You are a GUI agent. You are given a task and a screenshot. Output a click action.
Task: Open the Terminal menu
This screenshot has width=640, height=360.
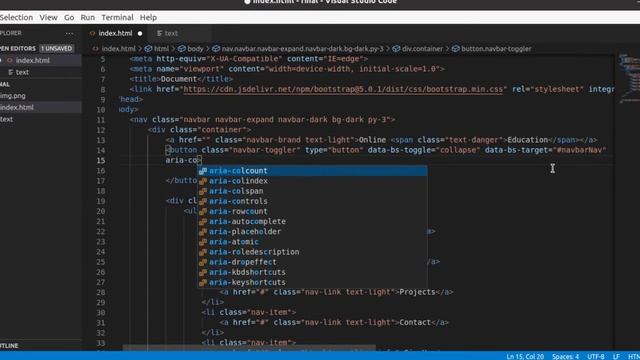[x=117, y=18]
